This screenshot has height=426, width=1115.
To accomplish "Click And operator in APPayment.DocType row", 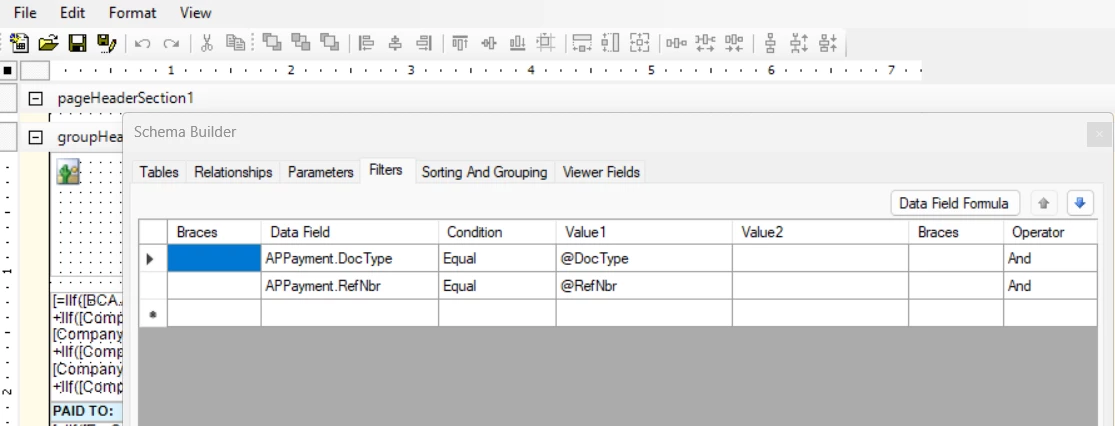I will [1050, 259].
